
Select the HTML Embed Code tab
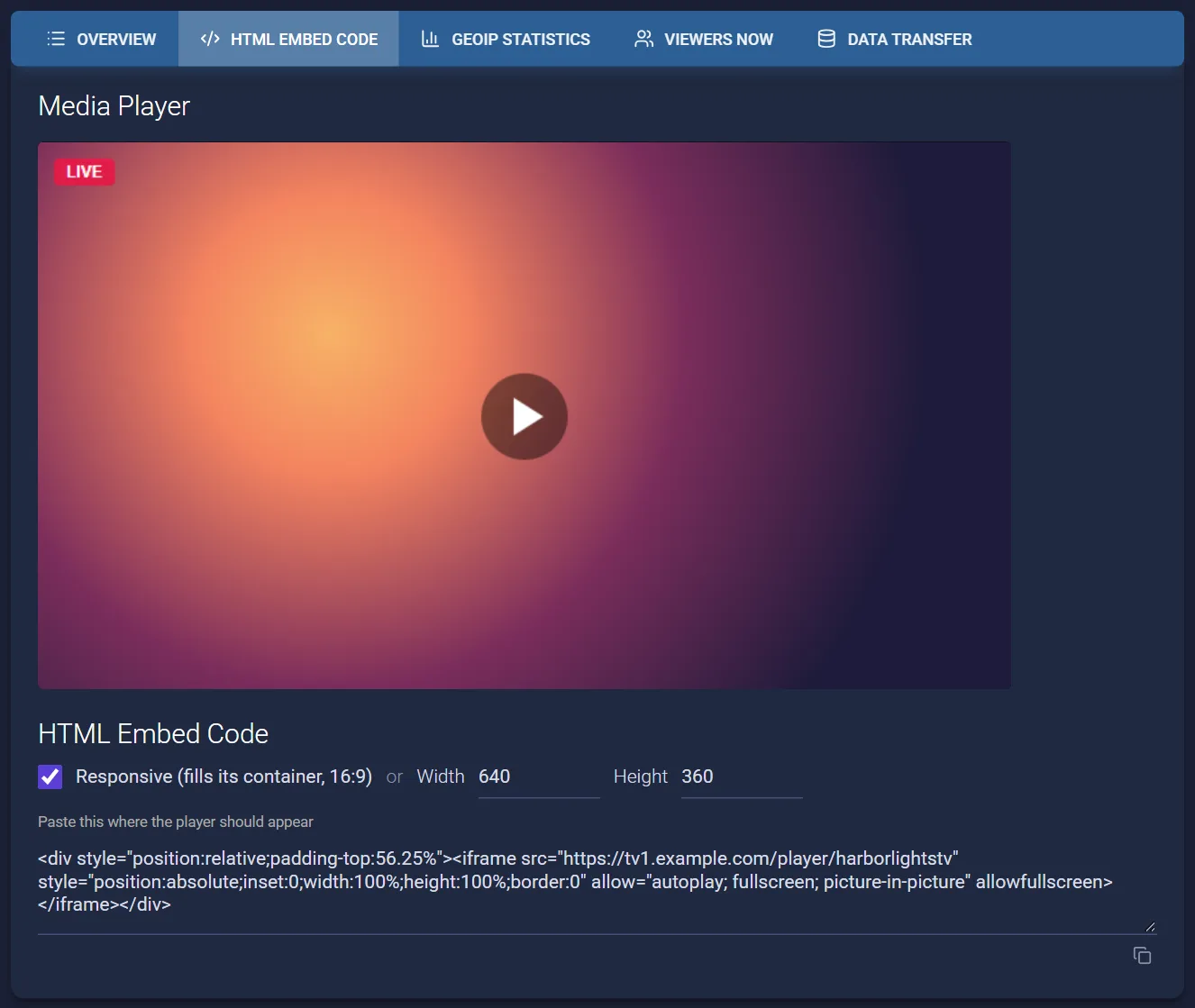click(x=288, y=39)
